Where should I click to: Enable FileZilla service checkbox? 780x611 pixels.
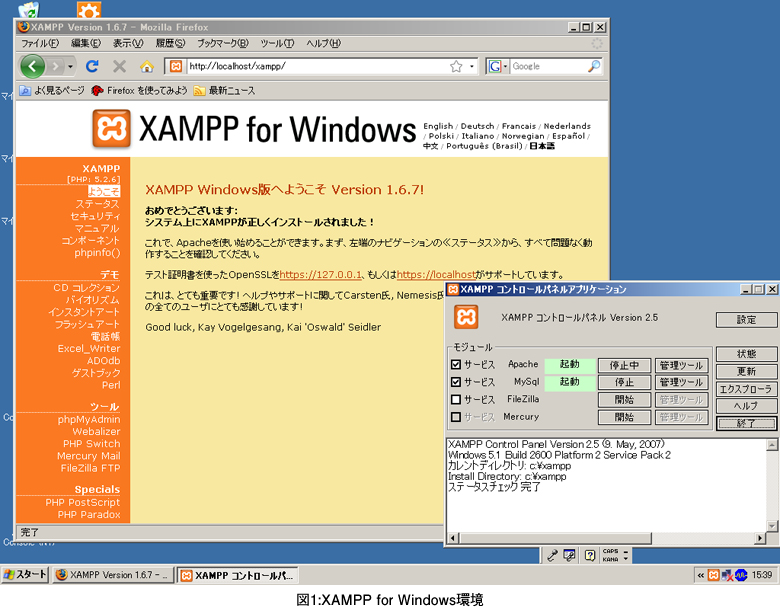click(456, 399)
